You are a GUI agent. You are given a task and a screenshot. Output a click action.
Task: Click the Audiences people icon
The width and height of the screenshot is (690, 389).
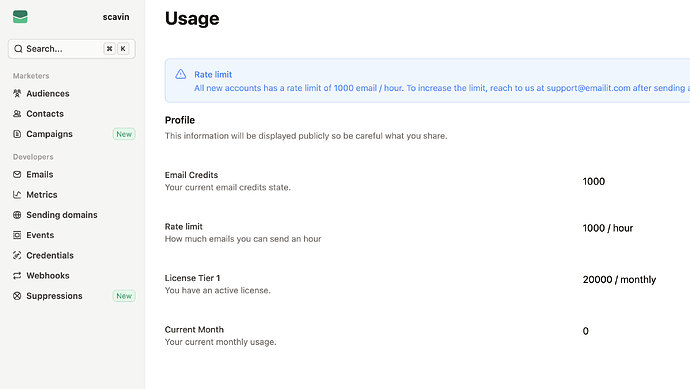pyautogui.click(x=17, y=93)
